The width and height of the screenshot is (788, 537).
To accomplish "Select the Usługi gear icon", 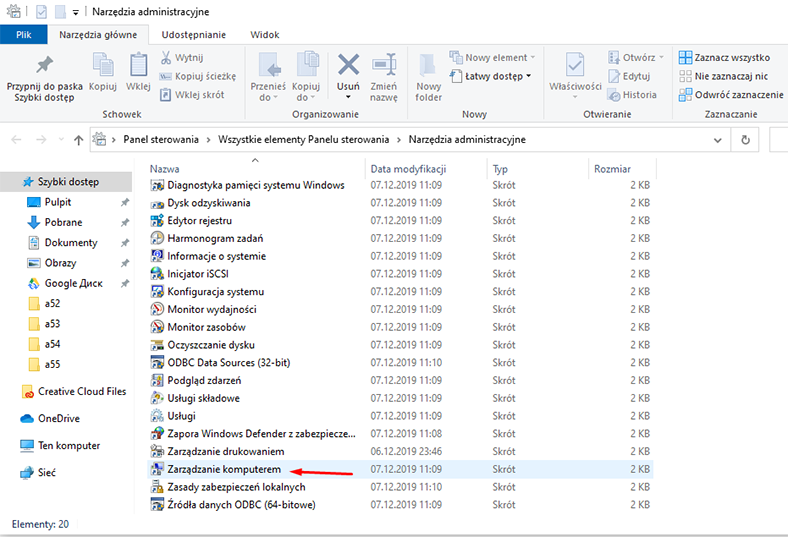I will point(157,416).
